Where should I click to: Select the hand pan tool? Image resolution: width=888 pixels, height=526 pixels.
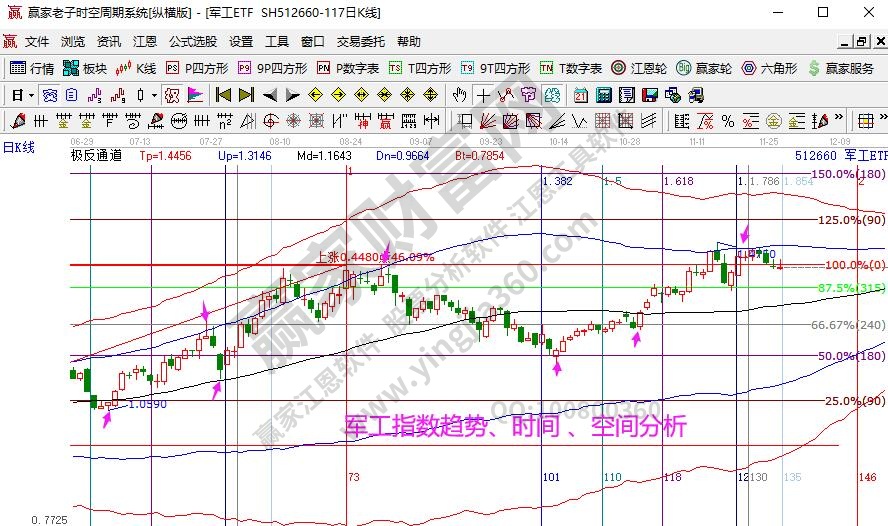pyautogui.click(x=459, y=95)
